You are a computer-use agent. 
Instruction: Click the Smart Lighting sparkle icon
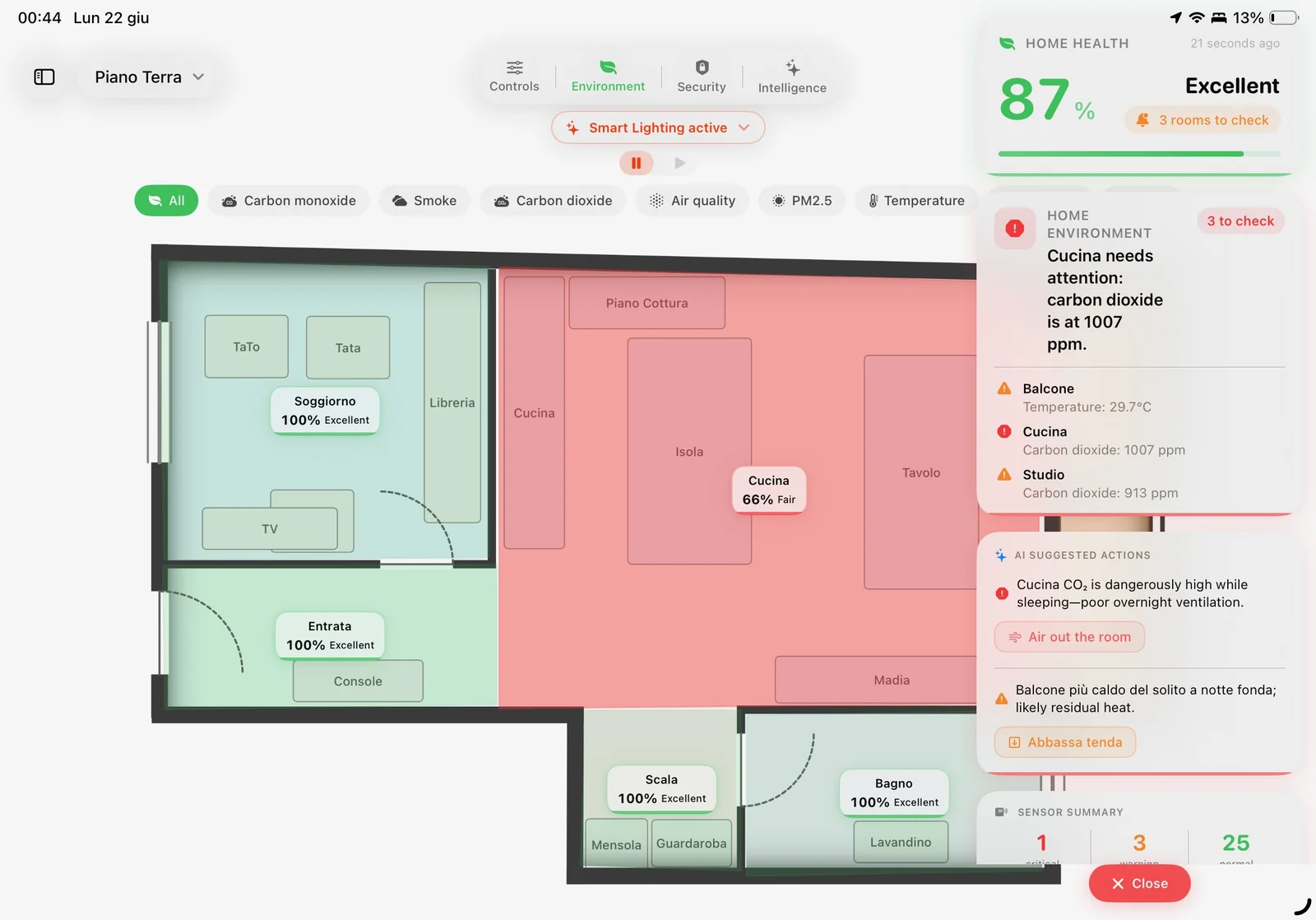pos(572,128)
